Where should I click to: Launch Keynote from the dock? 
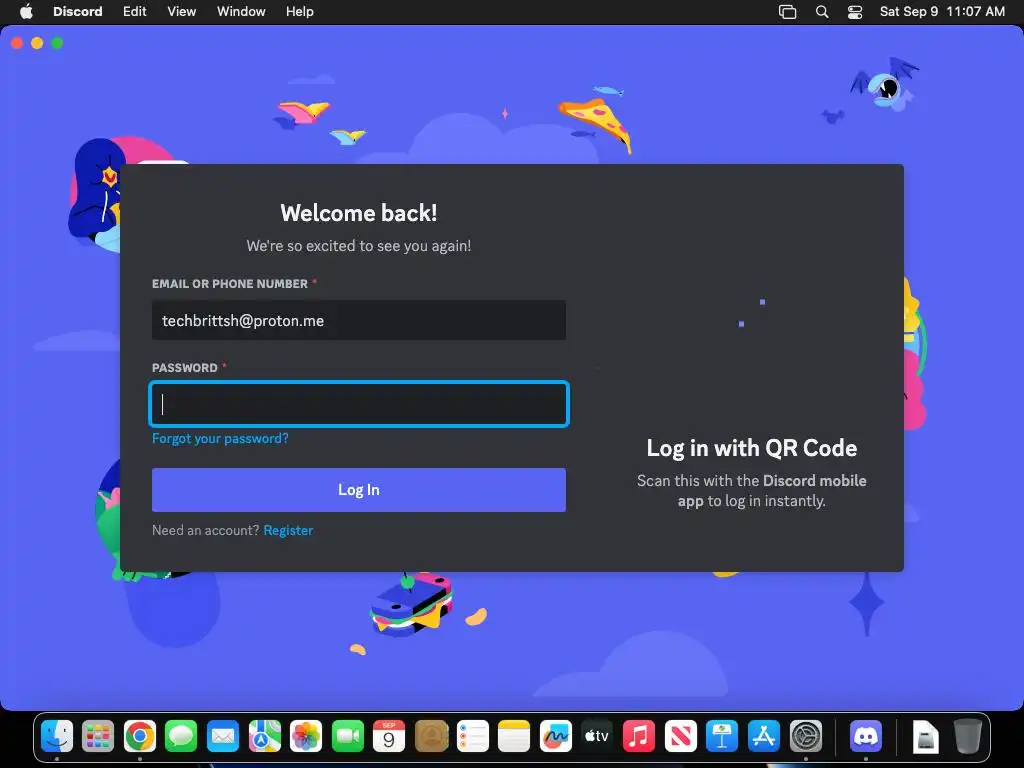coord(722,736)
